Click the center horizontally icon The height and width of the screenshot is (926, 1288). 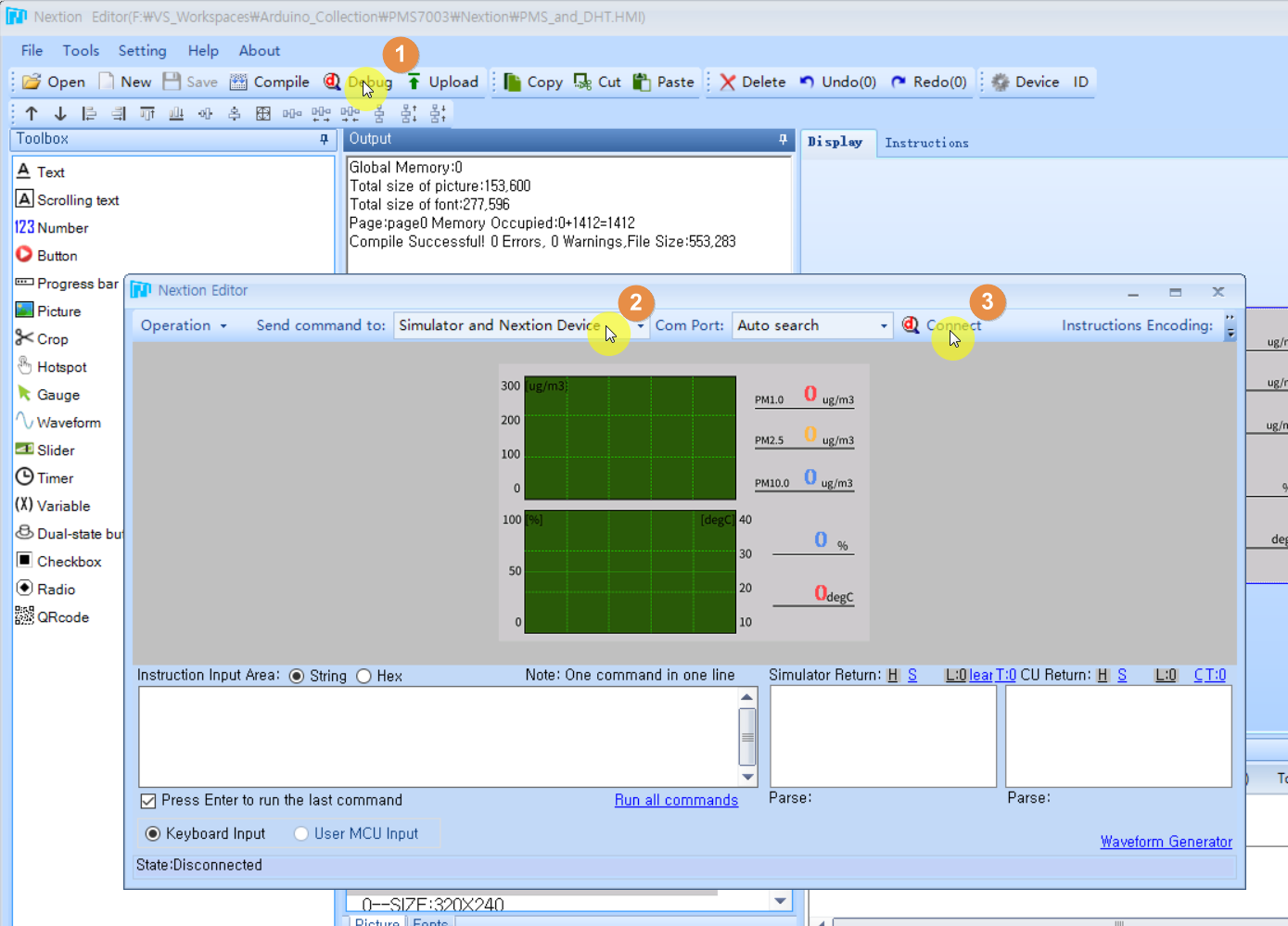tap(205, 113)
